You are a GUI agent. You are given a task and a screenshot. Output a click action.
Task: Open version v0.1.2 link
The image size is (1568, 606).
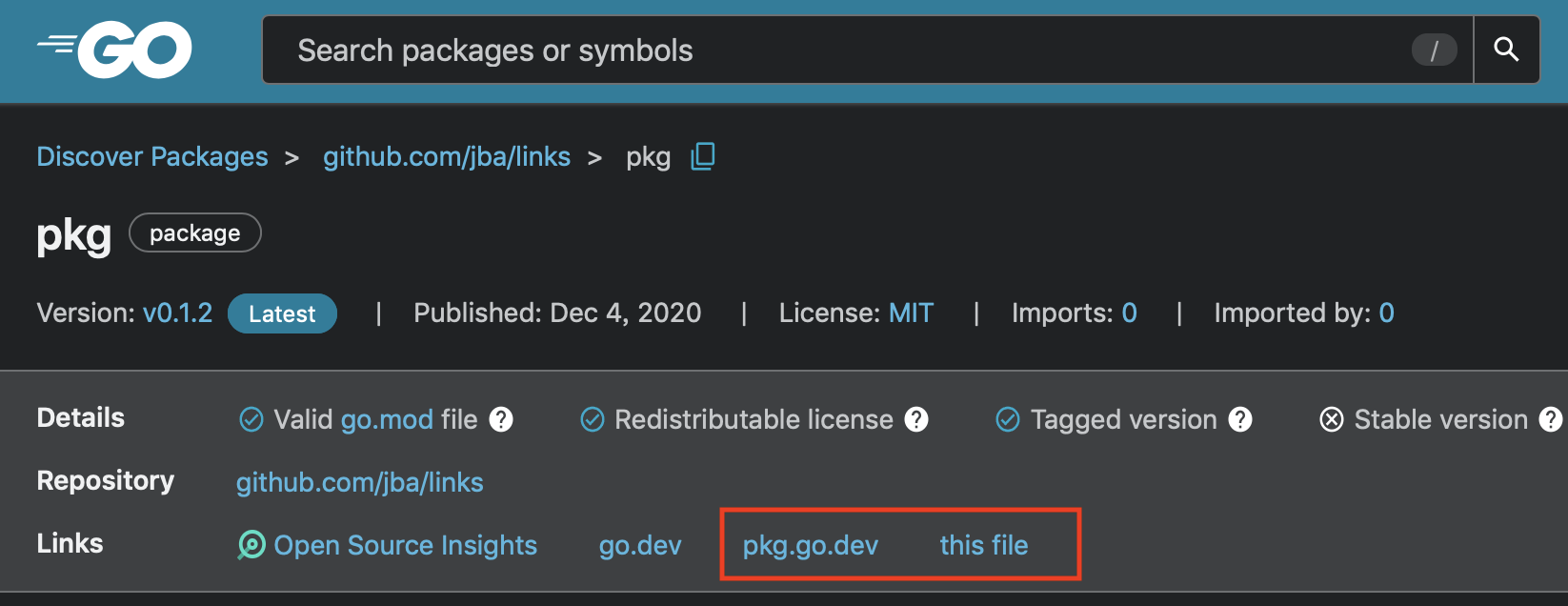178,313
